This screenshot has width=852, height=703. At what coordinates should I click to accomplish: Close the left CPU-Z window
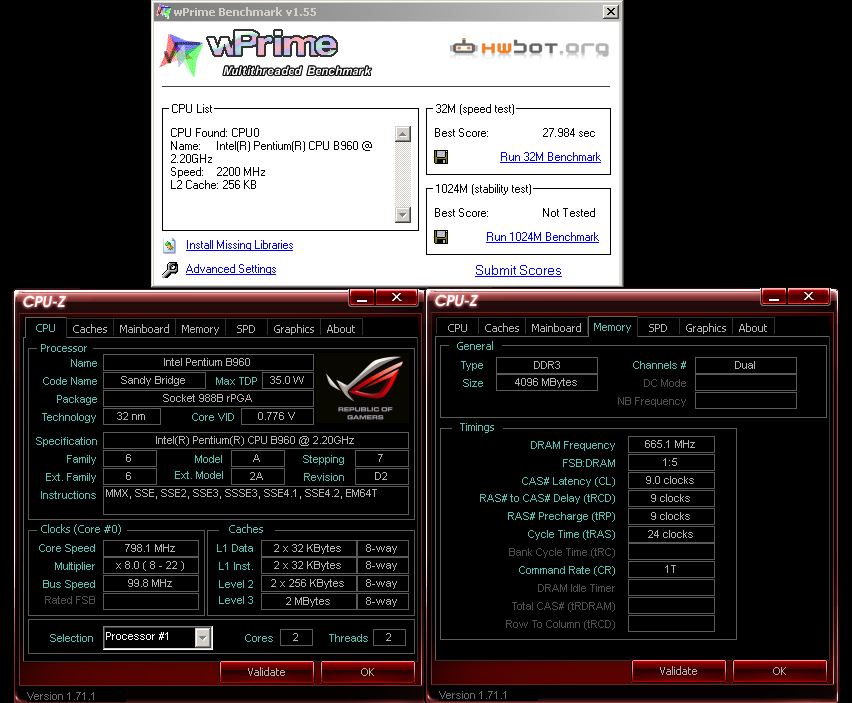[397, 297]
